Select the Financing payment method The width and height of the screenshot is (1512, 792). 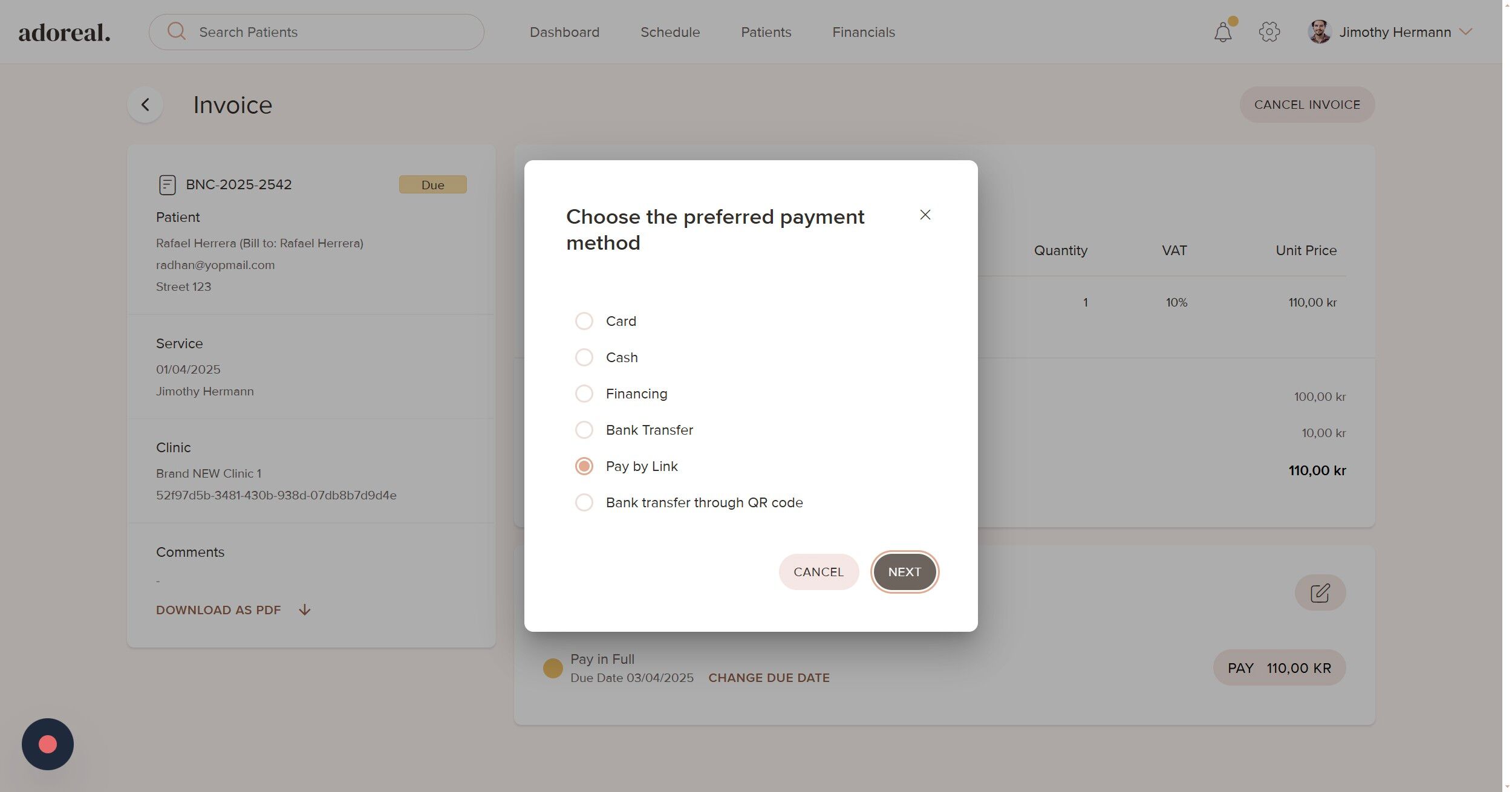584,394
